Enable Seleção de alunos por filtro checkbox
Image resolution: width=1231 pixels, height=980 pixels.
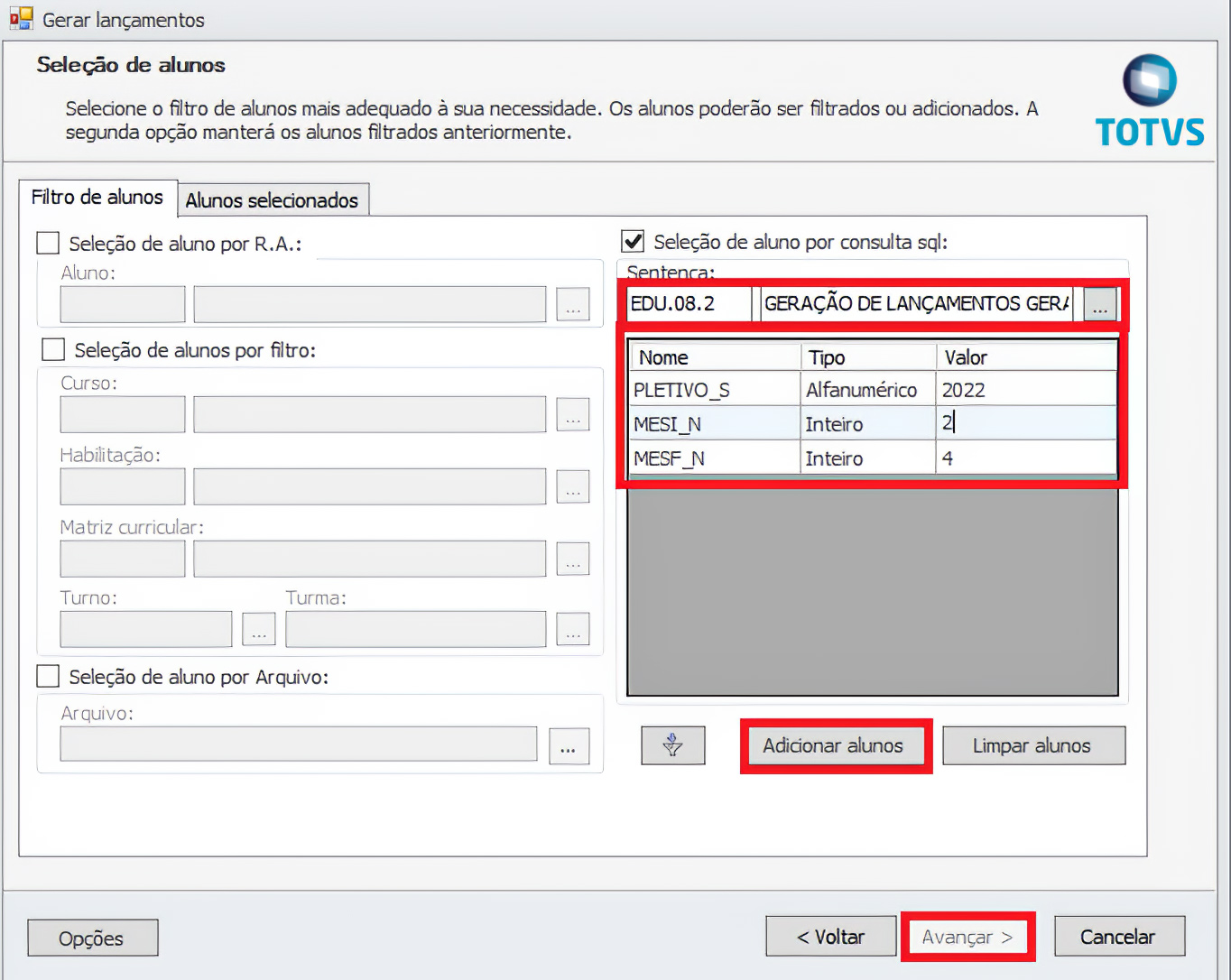pyautogui.click(x=53, y=350)
